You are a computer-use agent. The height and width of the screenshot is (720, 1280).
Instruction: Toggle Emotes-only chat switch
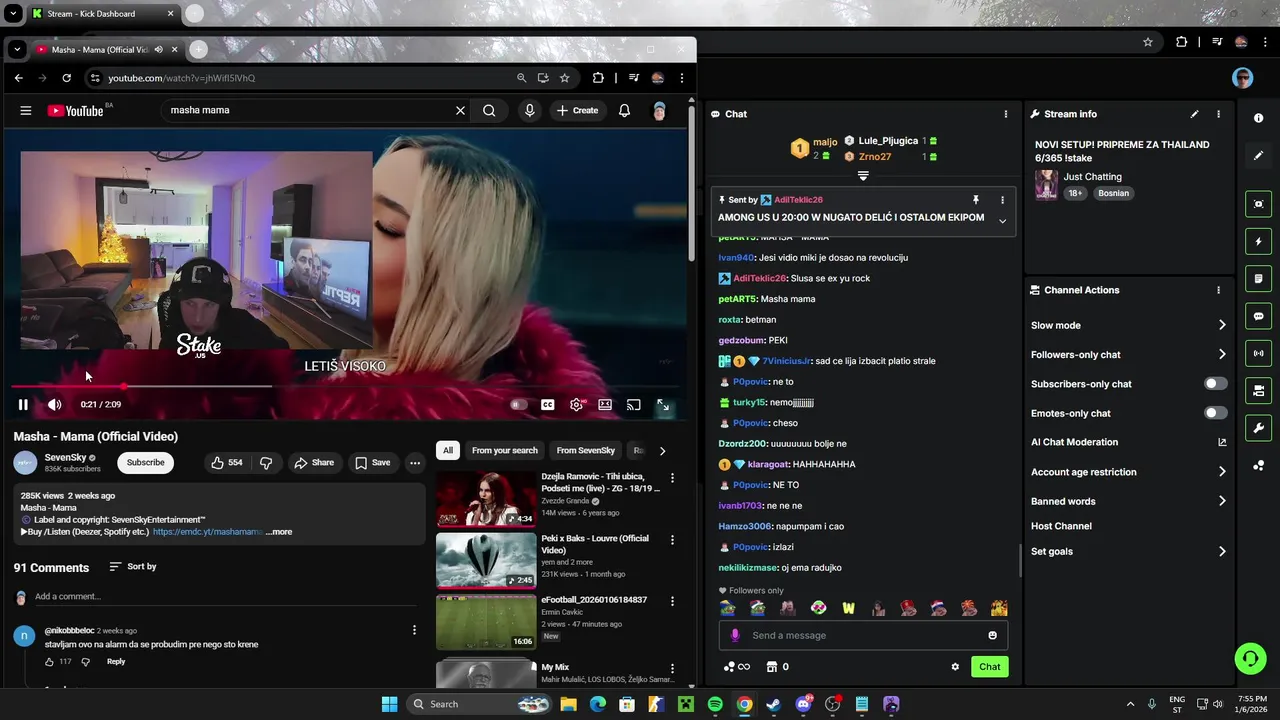(1215, 413)
